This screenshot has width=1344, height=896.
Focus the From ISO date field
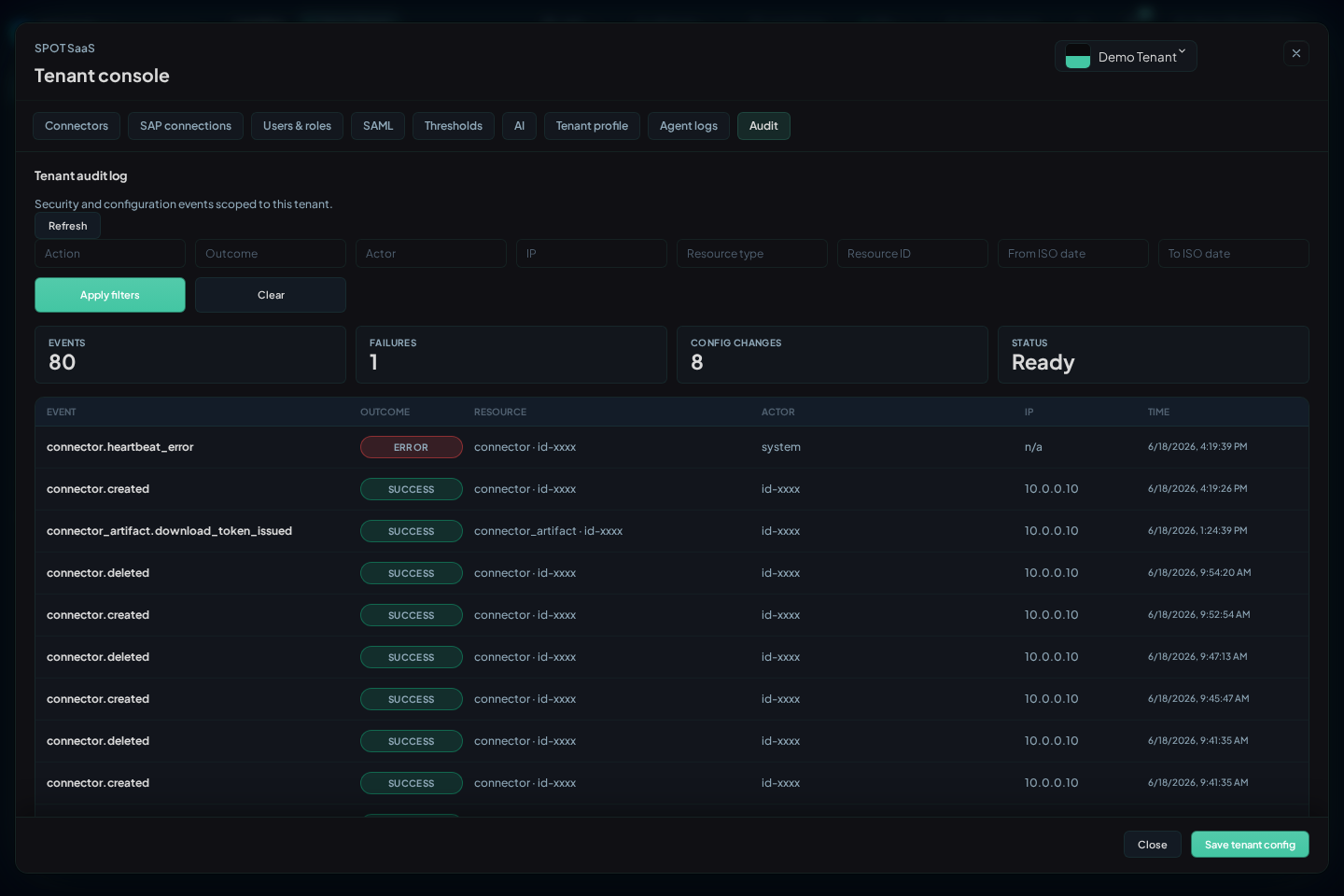click(1073, 254)
